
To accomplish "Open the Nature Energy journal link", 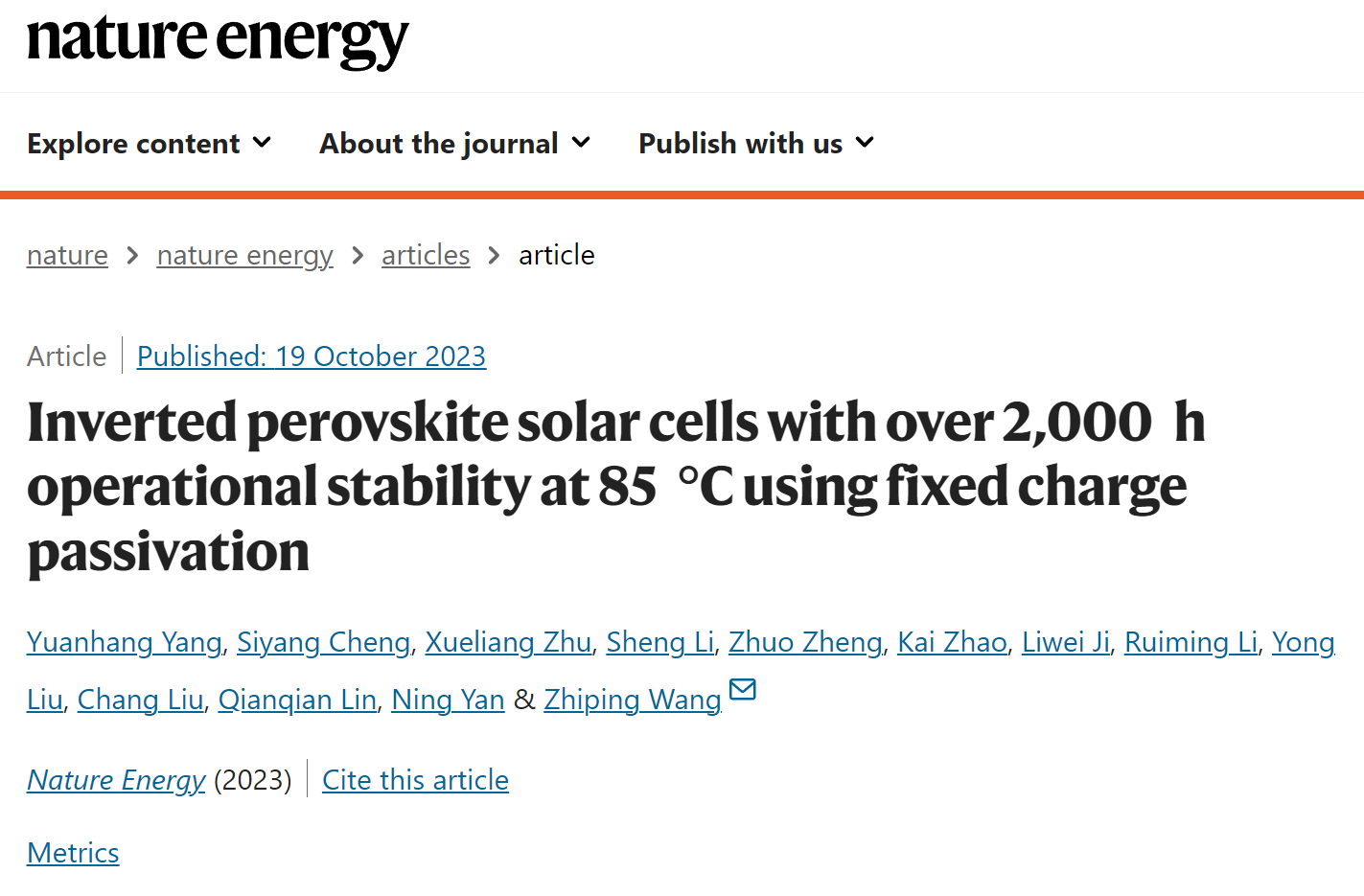I will pyautogui.click(x=116, y=780).
